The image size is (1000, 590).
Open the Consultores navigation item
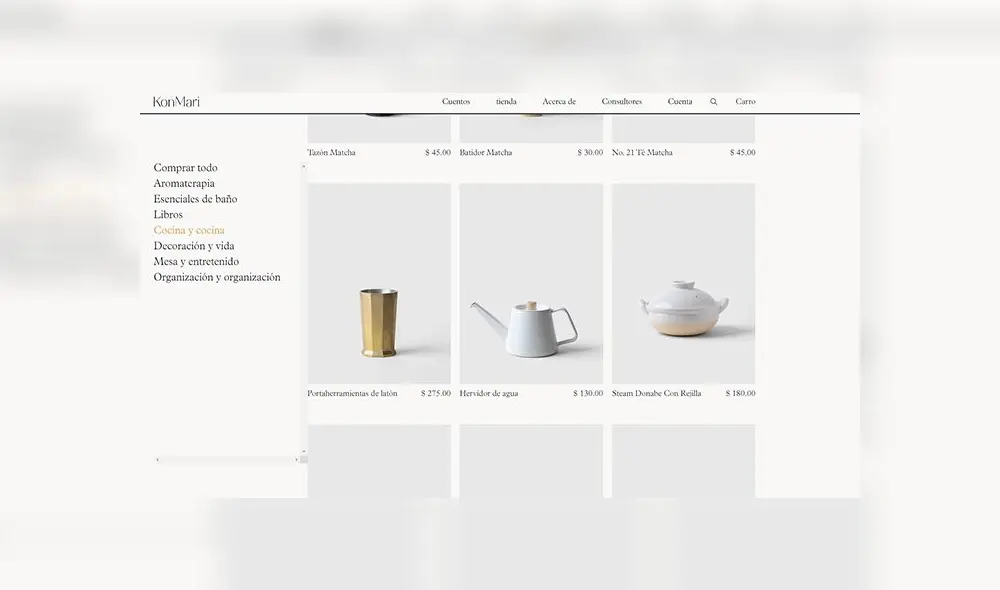[623, 101]
